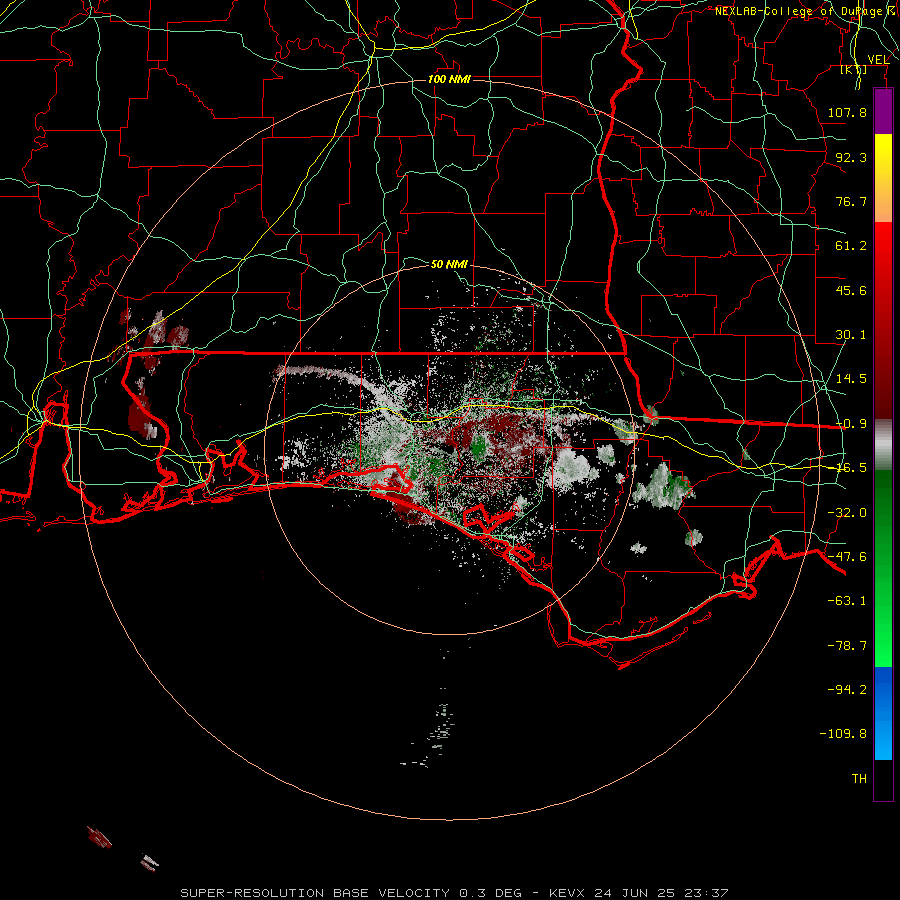Select the 76.7 velocity scale value
This screenshot has width=900, height=900.
pyautogui.click(x=851, y=201)
